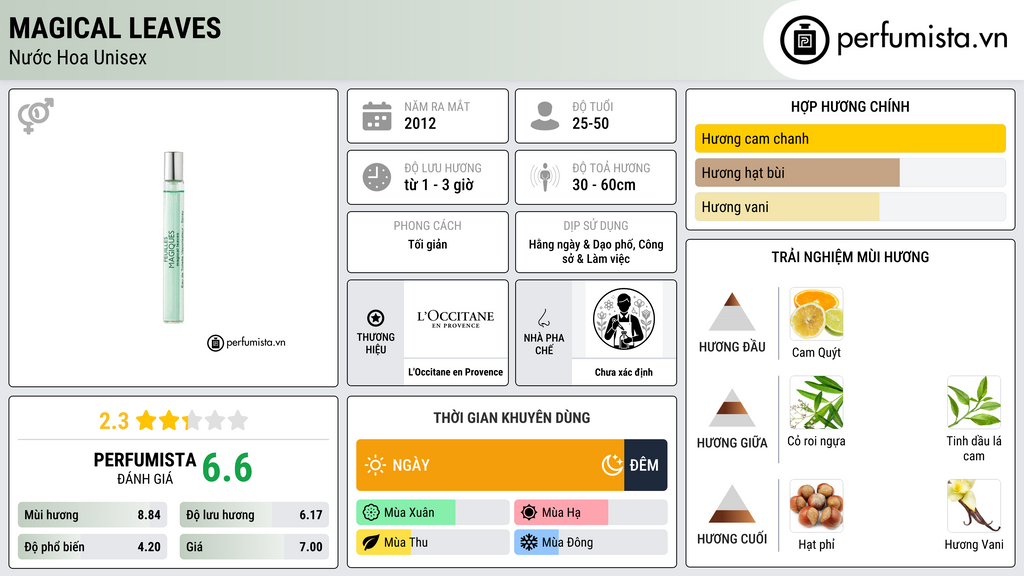The image size is (1024, 576).
Task: Click the perfumer illustration above Chưa xác định
Action: 624,319
